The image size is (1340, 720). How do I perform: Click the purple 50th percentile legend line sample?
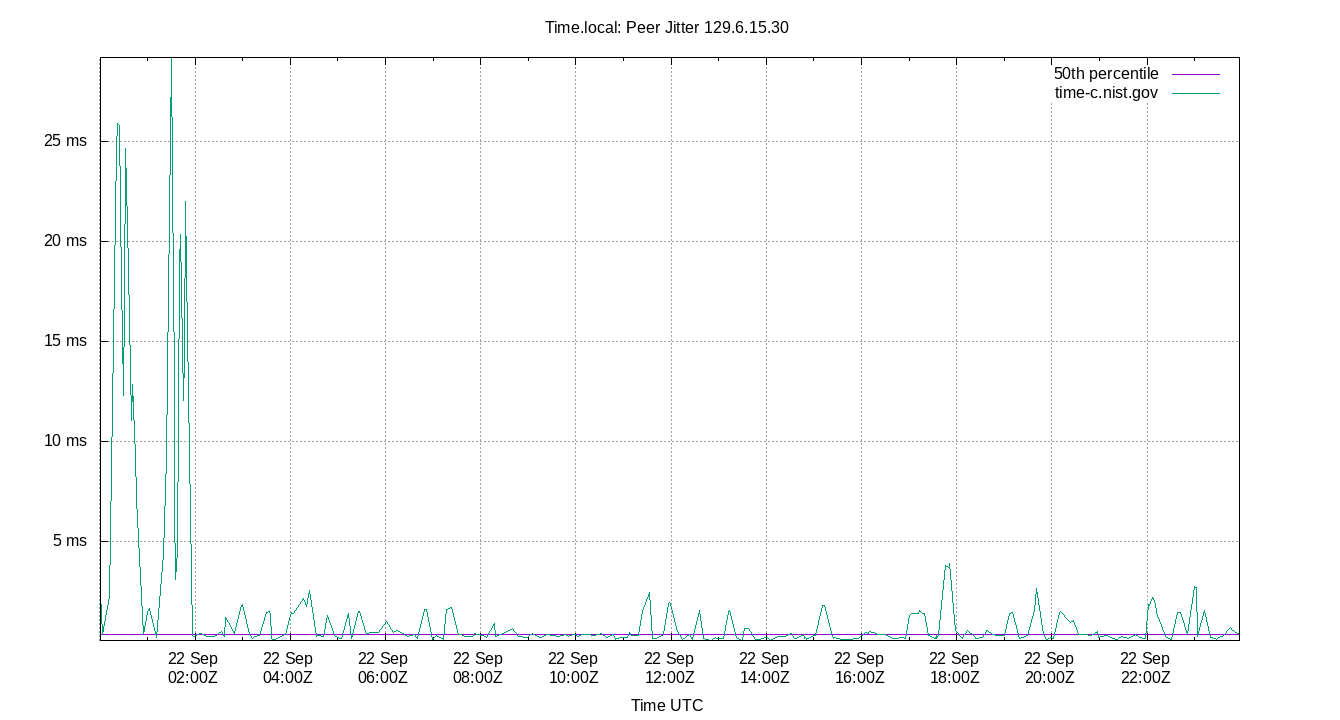pos(1195,74)
